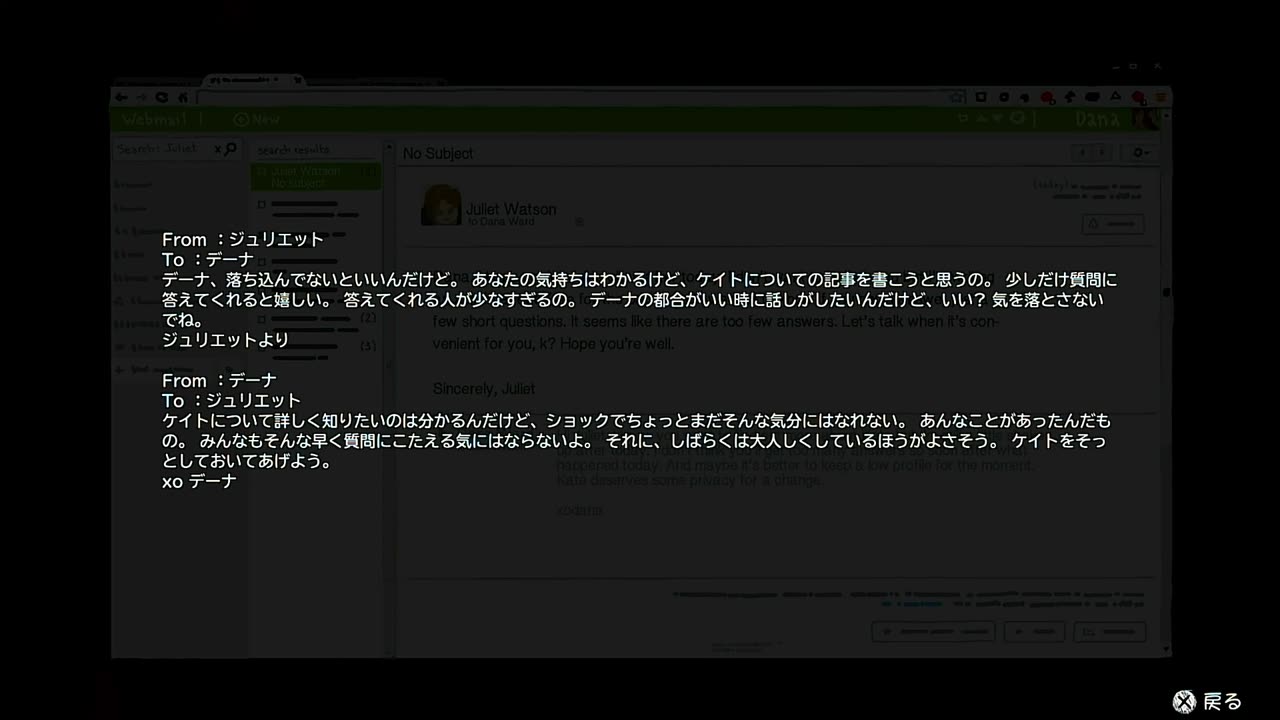Click the Dana account name

click(x=1100, y=119)
